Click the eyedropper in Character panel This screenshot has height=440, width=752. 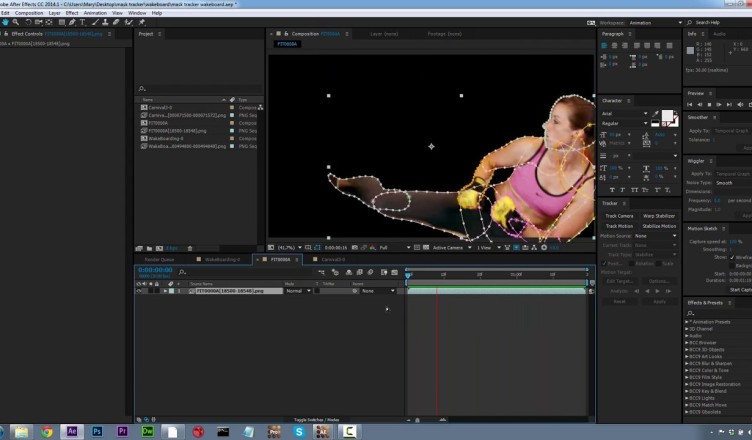click(x=655, y=114)
